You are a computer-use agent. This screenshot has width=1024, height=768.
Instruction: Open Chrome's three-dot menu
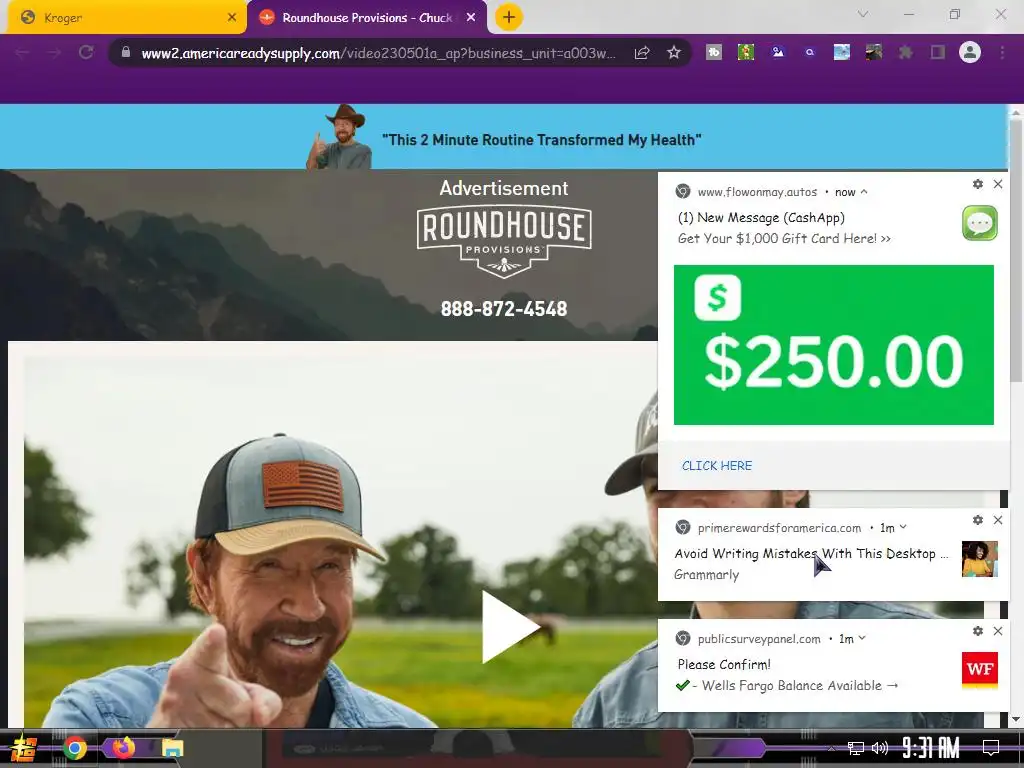[1002, 52]
